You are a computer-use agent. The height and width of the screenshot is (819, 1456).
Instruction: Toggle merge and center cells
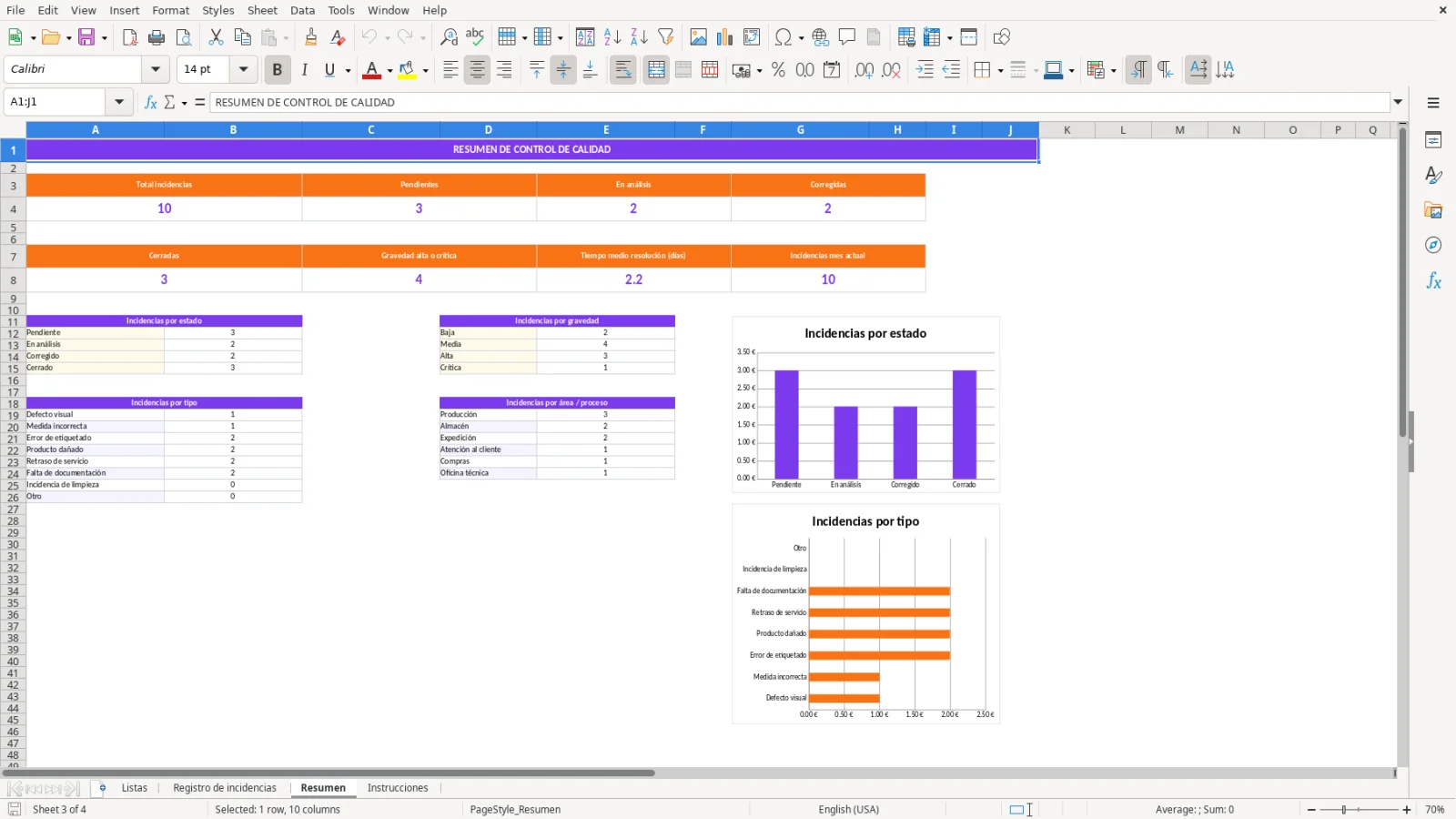pos(656,70)
